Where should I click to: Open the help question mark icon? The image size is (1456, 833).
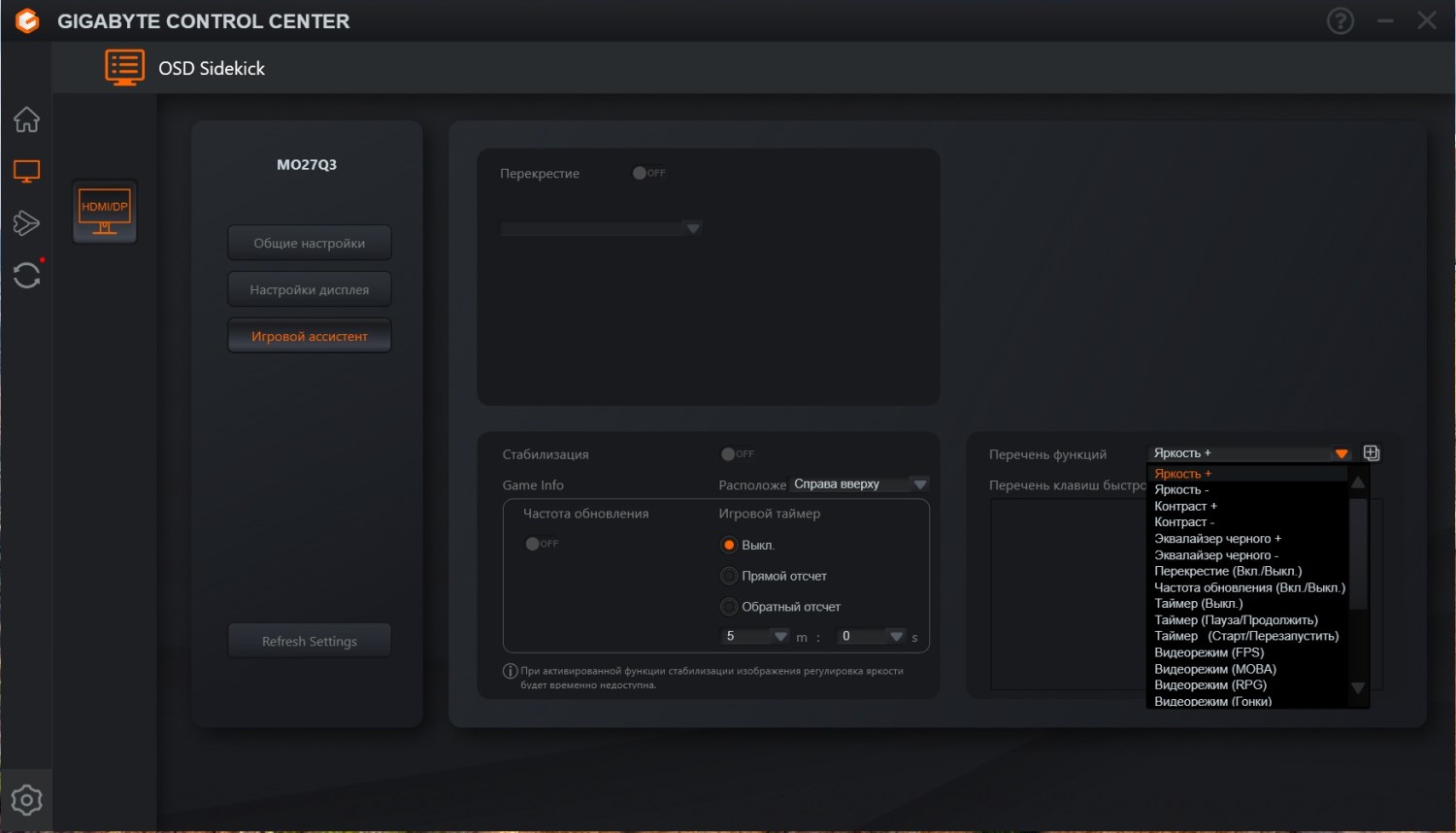pos(1340,20)
